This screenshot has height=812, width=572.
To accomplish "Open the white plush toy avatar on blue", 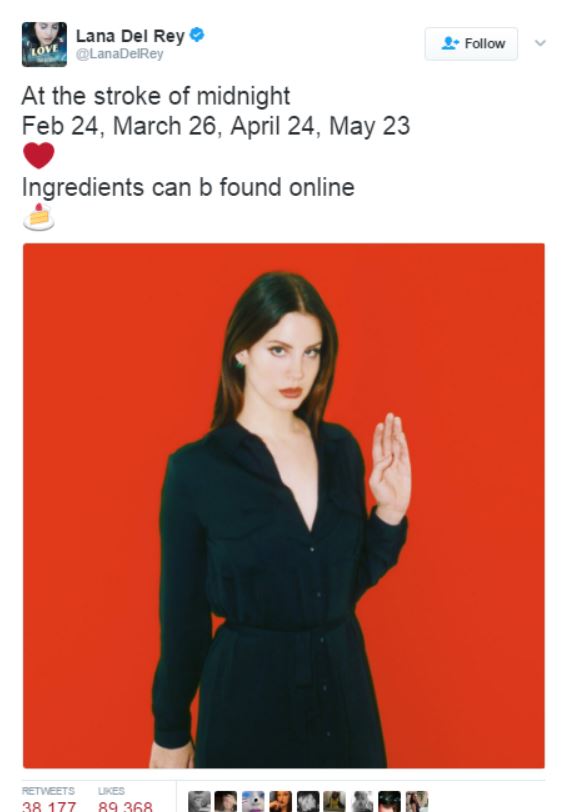I will click(x=253, y=802).
